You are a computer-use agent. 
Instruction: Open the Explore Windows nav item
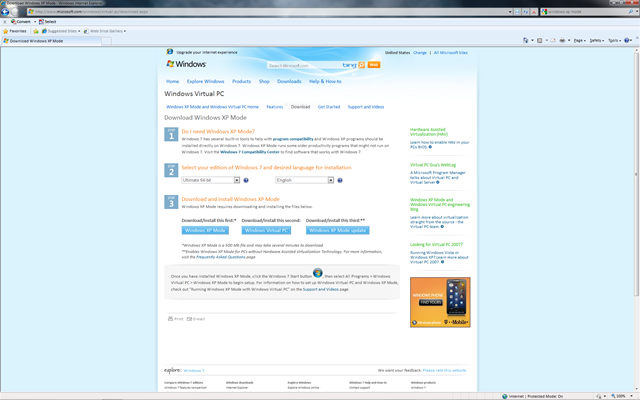coord(205,81)
